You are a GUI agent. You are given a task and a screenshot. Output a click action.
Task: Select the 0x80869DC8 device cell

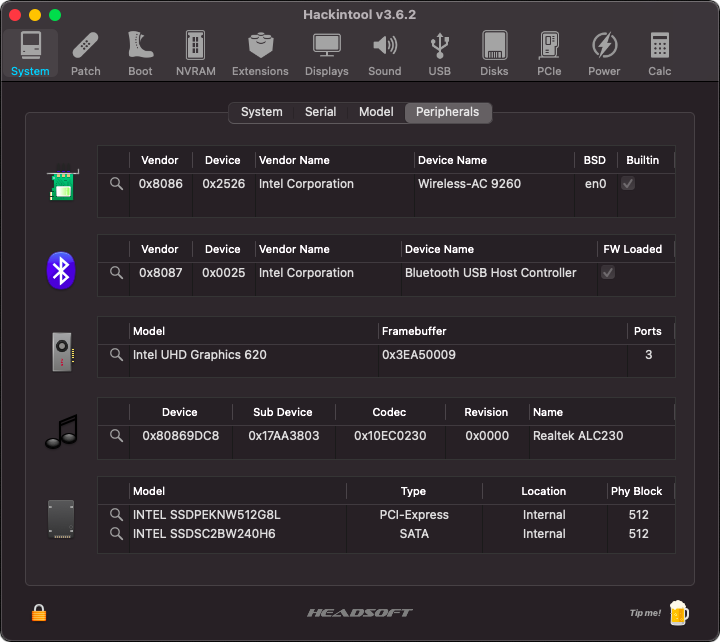181,436
